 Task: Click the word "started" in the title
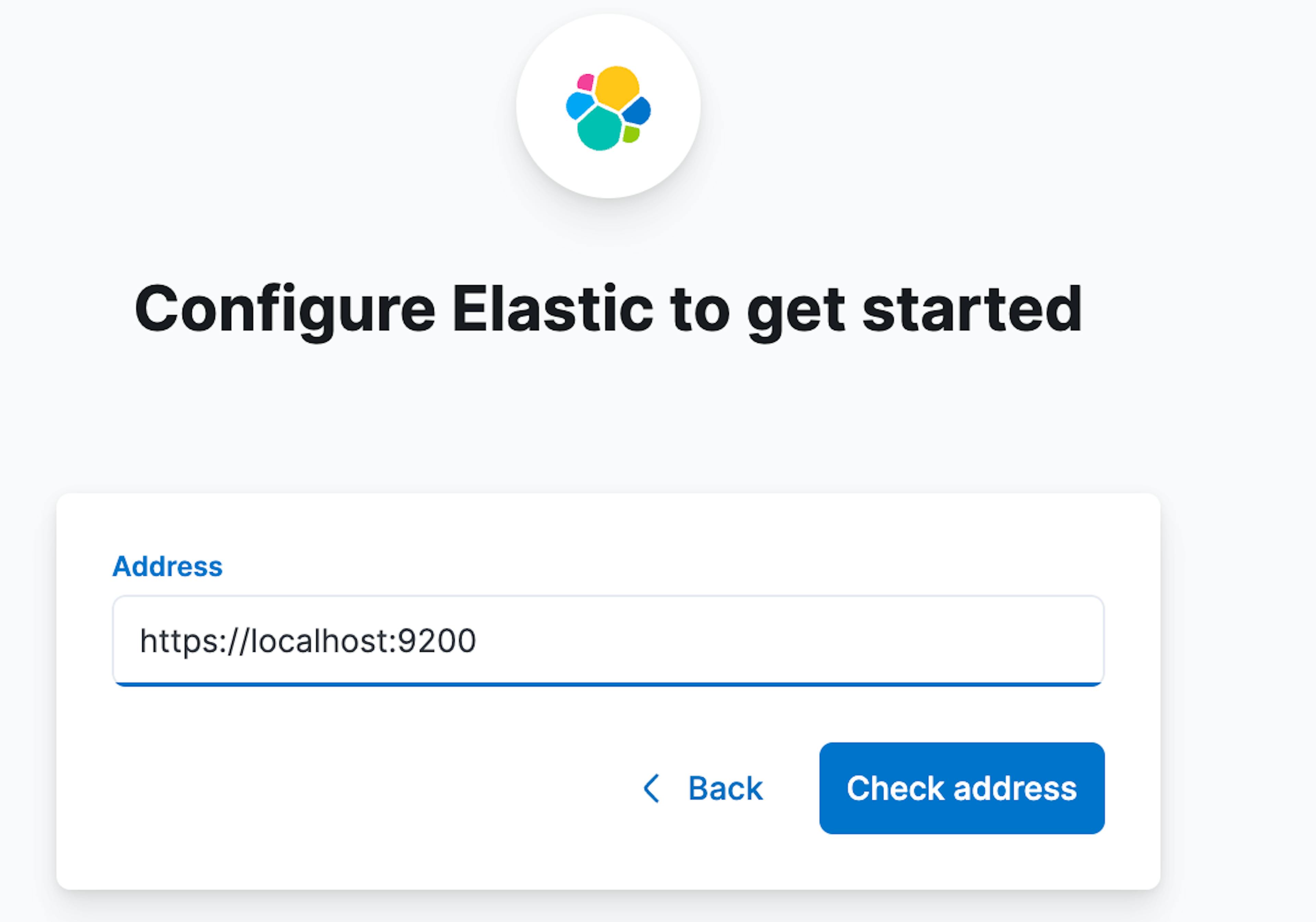972,309
